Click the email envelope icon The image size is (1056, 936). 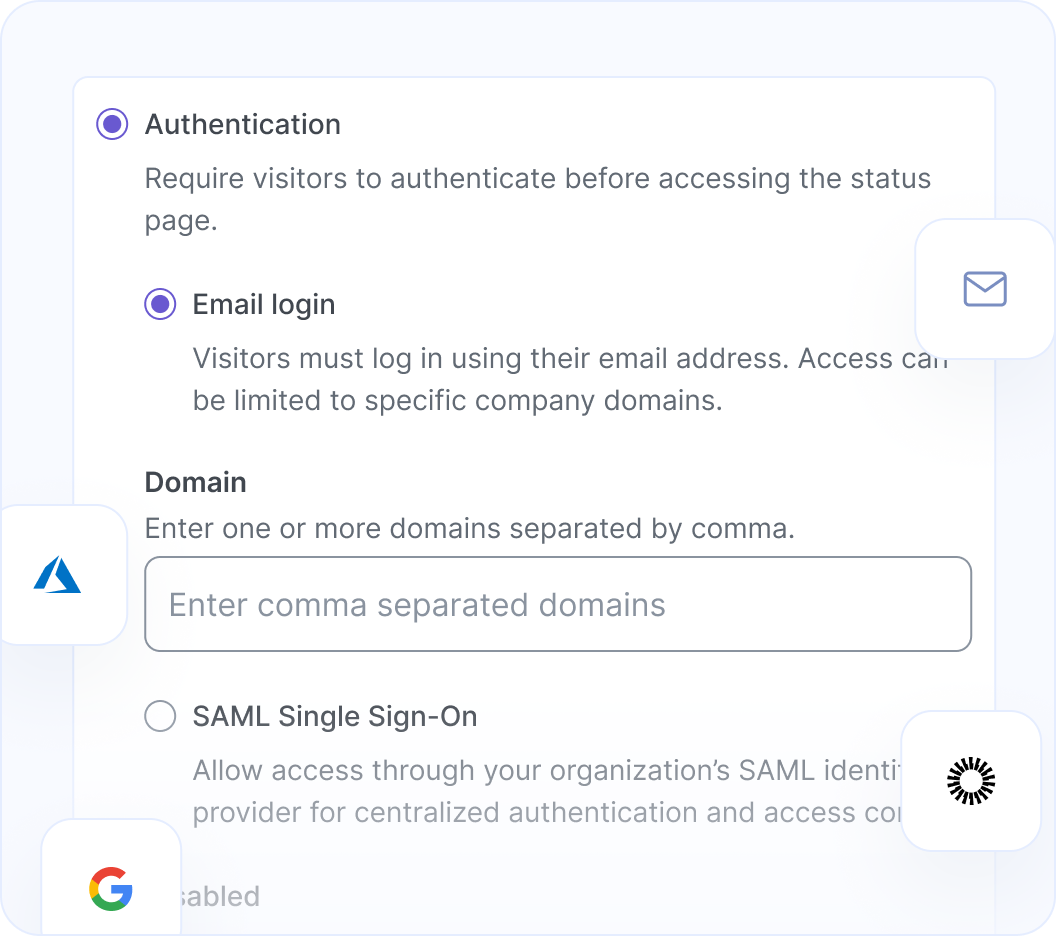(985, 289)
